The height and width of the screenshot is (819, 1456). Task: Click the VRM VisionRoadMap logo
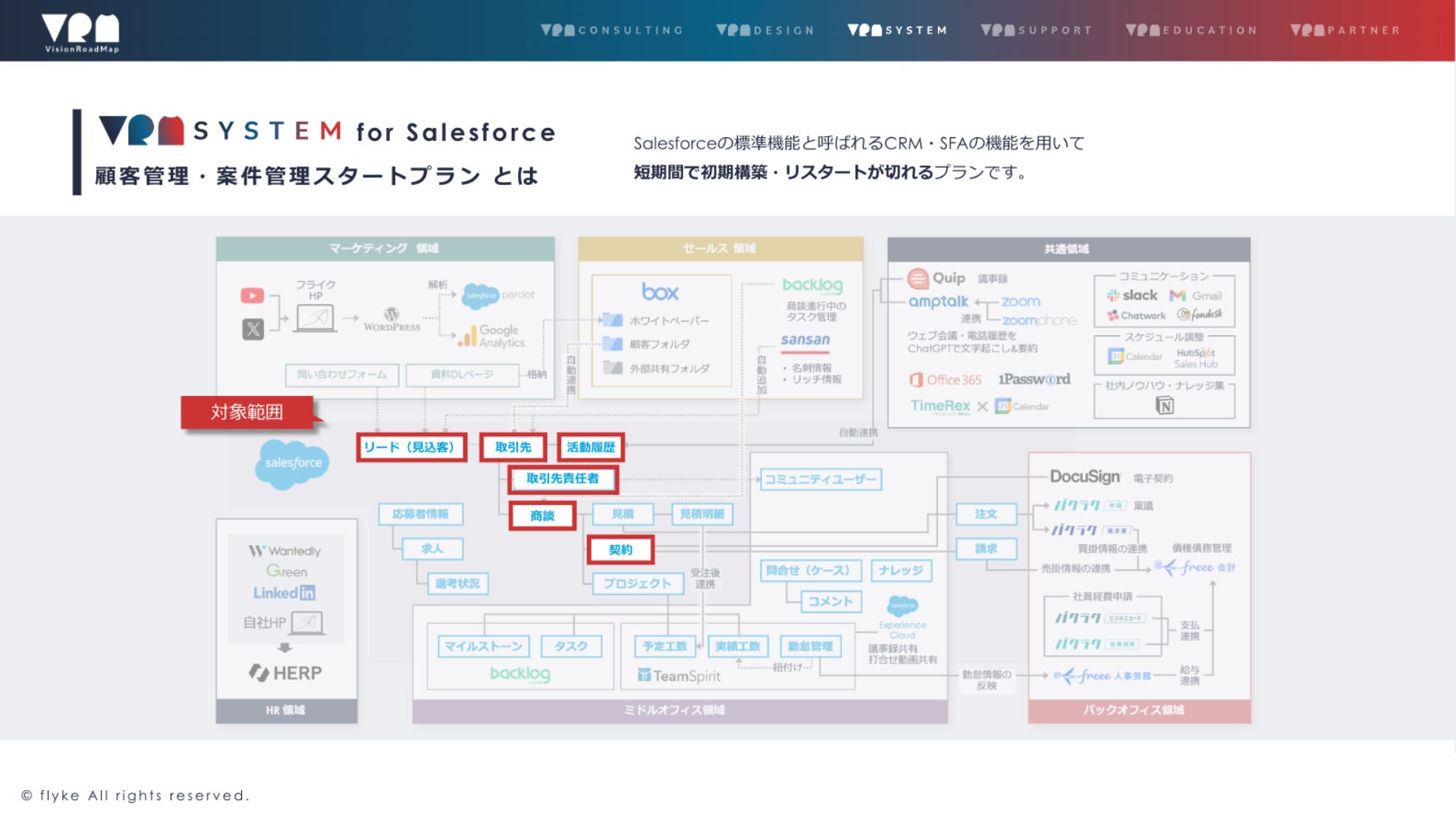[x=80, y=32]
